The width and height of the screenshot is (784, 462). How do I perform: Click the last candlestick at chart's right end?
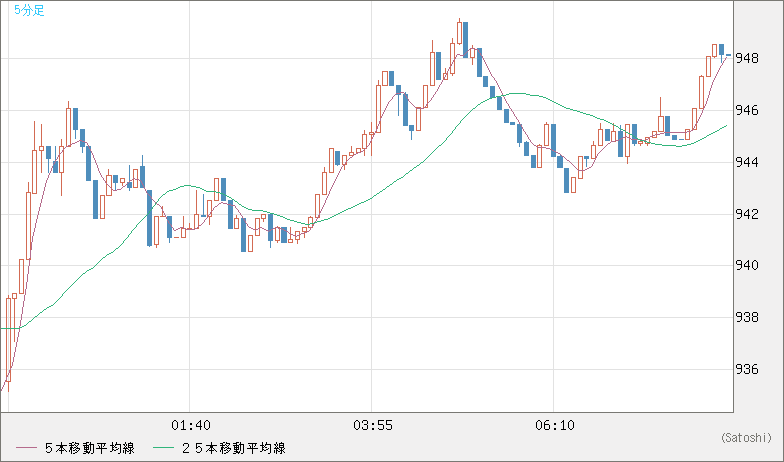coord(728,55)
